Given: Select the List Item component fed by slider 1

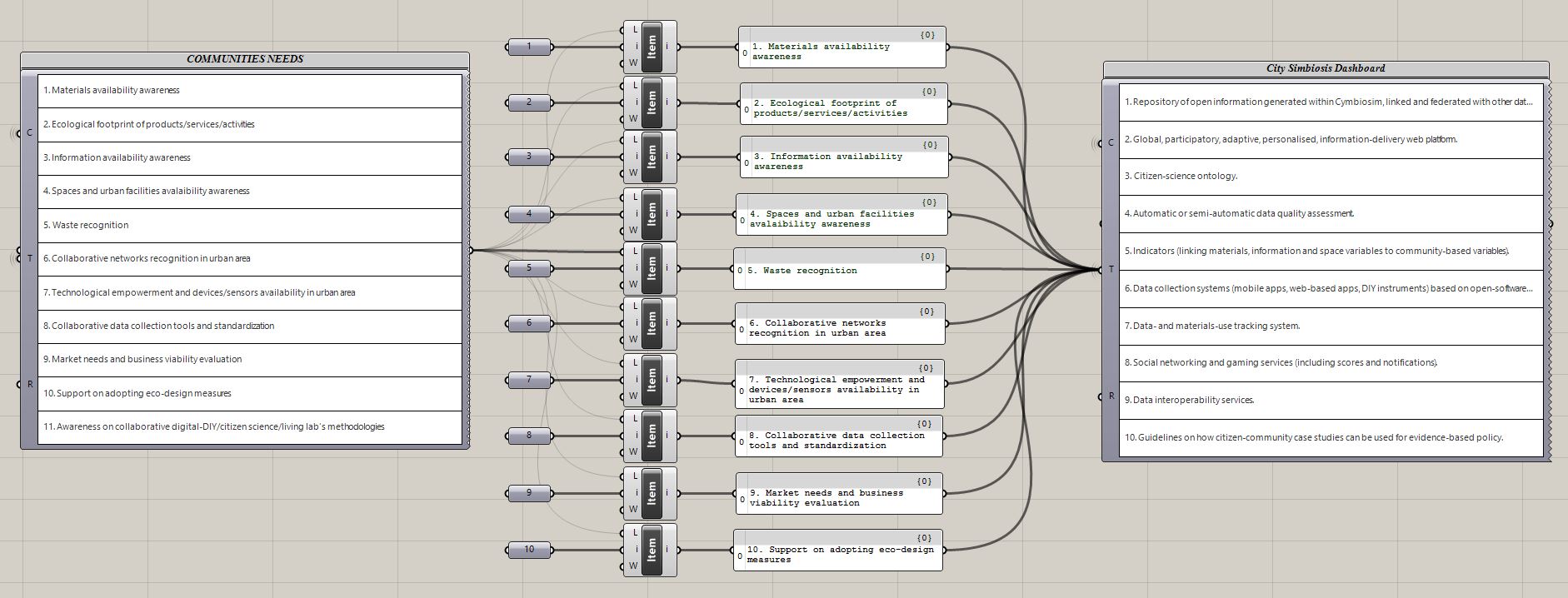Looking at the screenshot, I should [x=651, y=47].
